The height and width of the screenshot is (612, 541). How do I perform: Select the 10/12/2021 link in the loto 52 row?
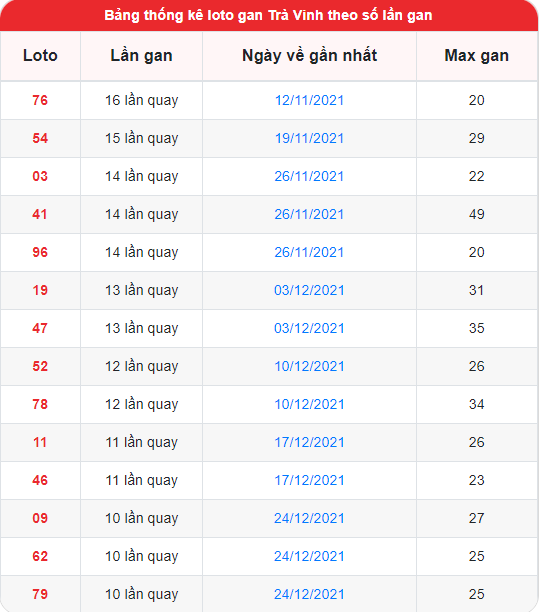tap(309, 366)
